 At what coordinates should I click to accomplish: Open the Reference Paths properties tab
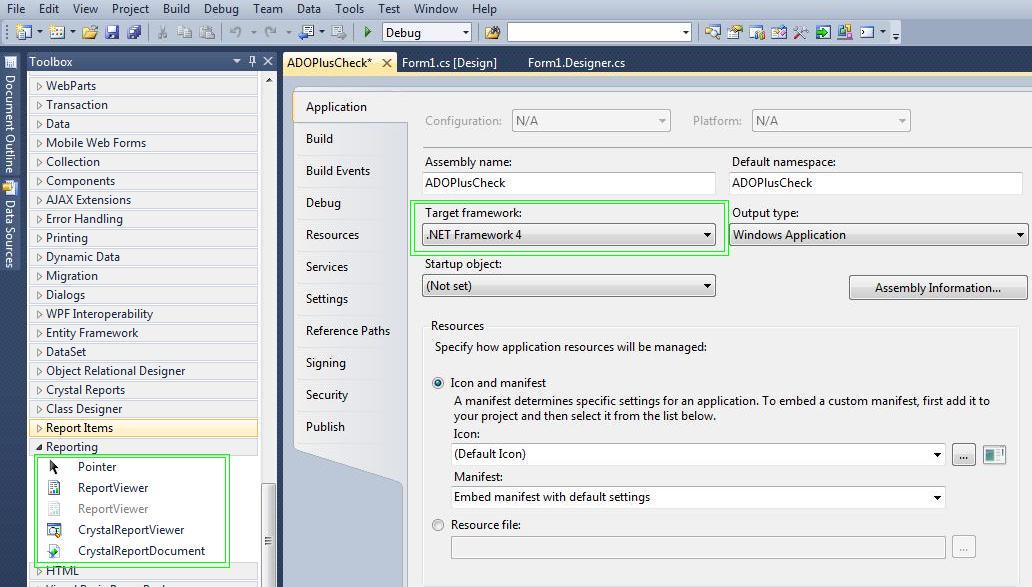coord(348,330)
